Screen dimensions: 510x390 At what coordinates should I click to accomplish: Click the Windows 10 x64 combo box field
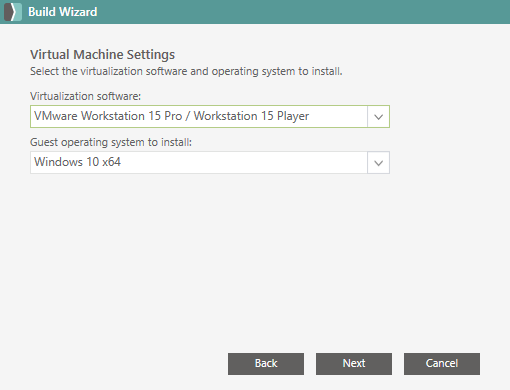coord(210,163)
